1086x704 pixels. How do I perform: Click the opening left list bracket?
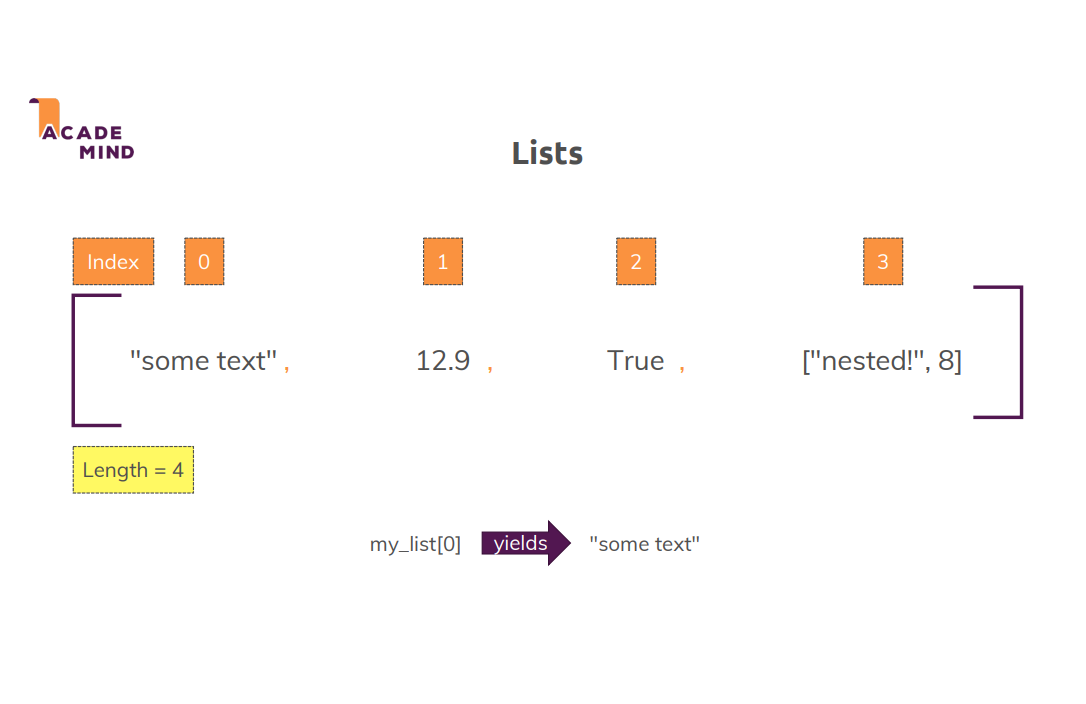pyautogui.click(x=76, y=360)
